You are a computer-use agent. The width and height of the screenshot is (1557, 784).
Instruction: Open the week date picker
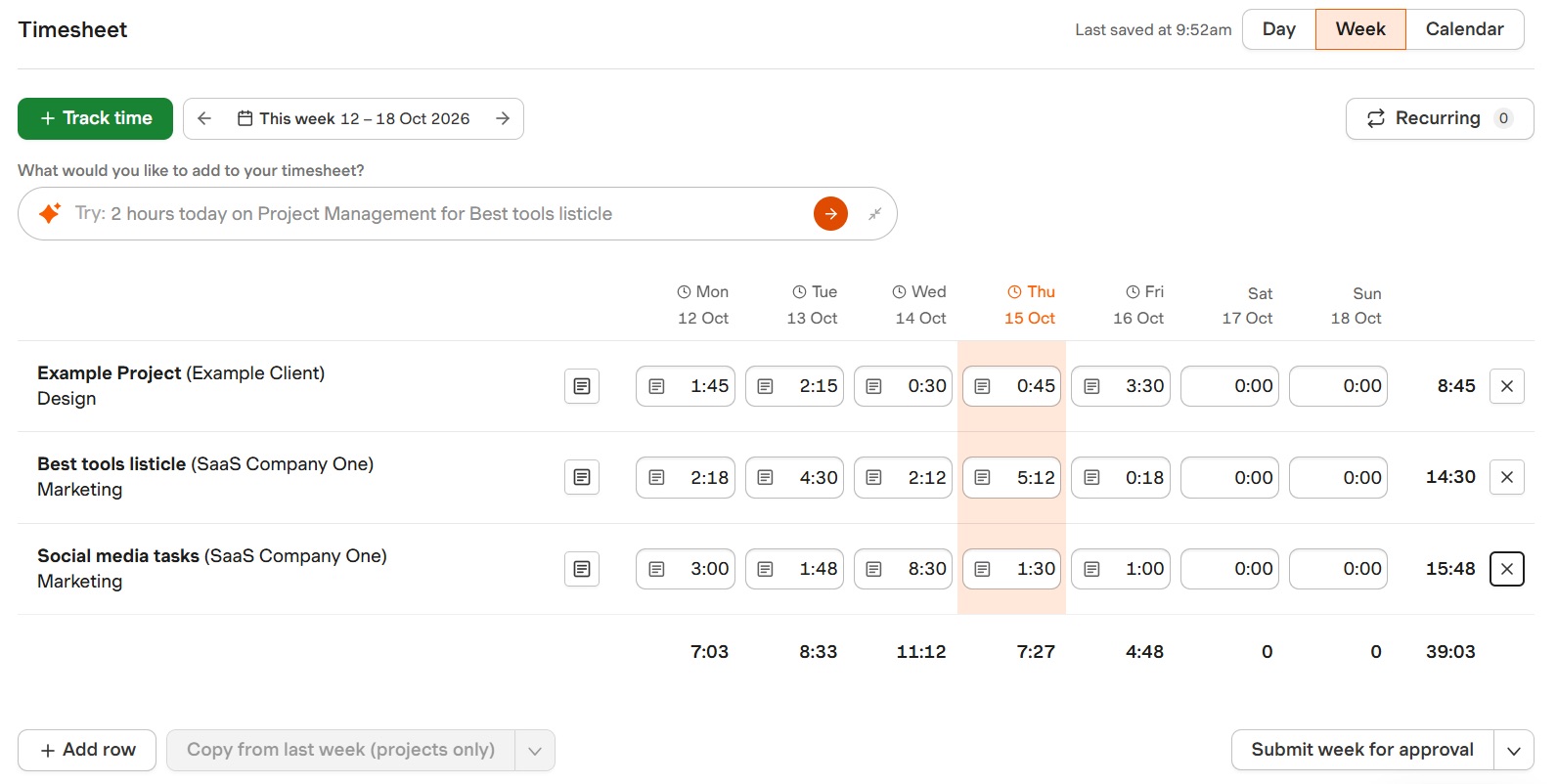(x=354, y=118)
